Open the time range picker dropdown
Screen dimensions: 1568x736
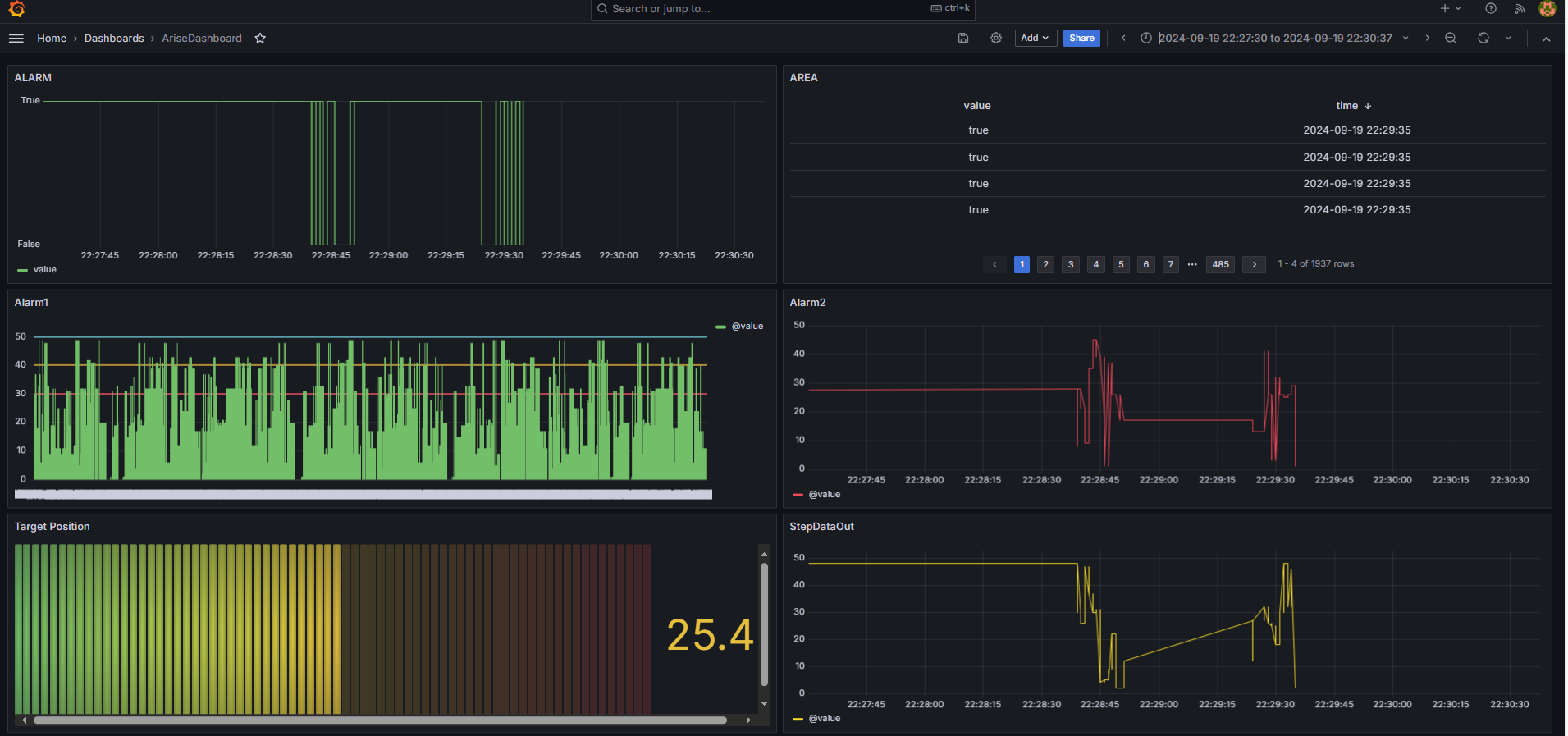click(1275, 39)
